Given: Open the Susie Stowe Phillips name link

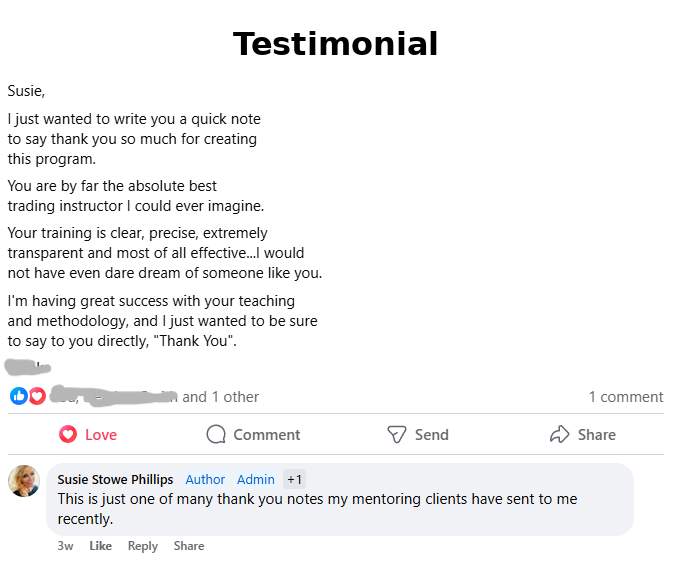Looking at the screenshot, I should (115, 480).
